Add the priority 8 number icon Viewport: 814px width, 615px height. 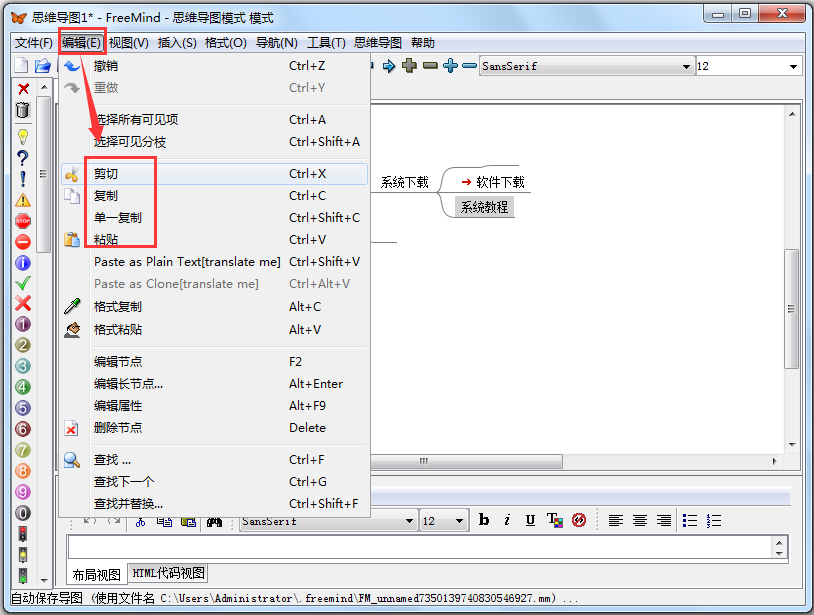tap(23, 471)
